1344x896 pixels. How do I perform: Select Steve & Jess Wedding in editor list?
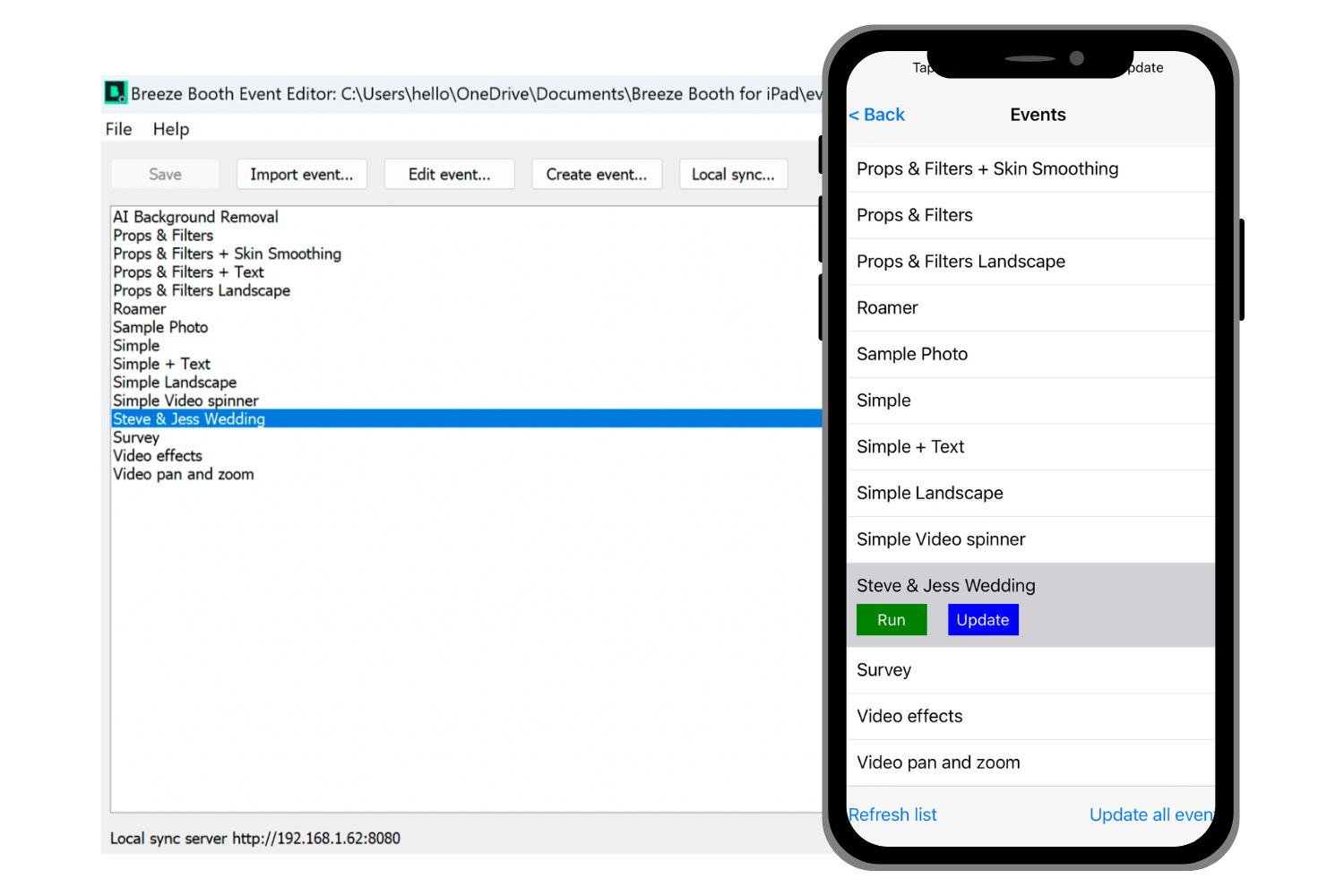click(189, 418)
